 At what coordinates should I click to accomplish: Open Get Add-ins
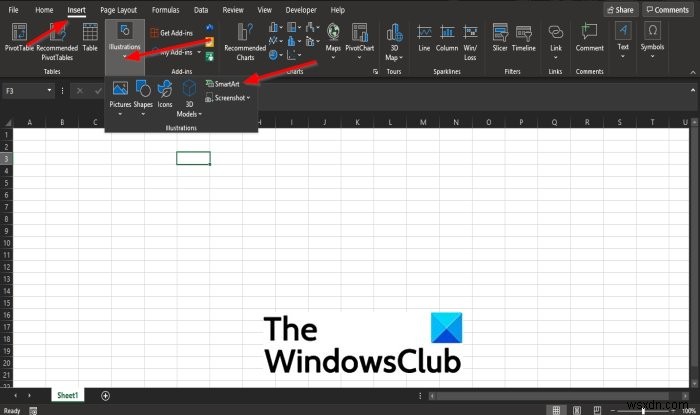172,33
